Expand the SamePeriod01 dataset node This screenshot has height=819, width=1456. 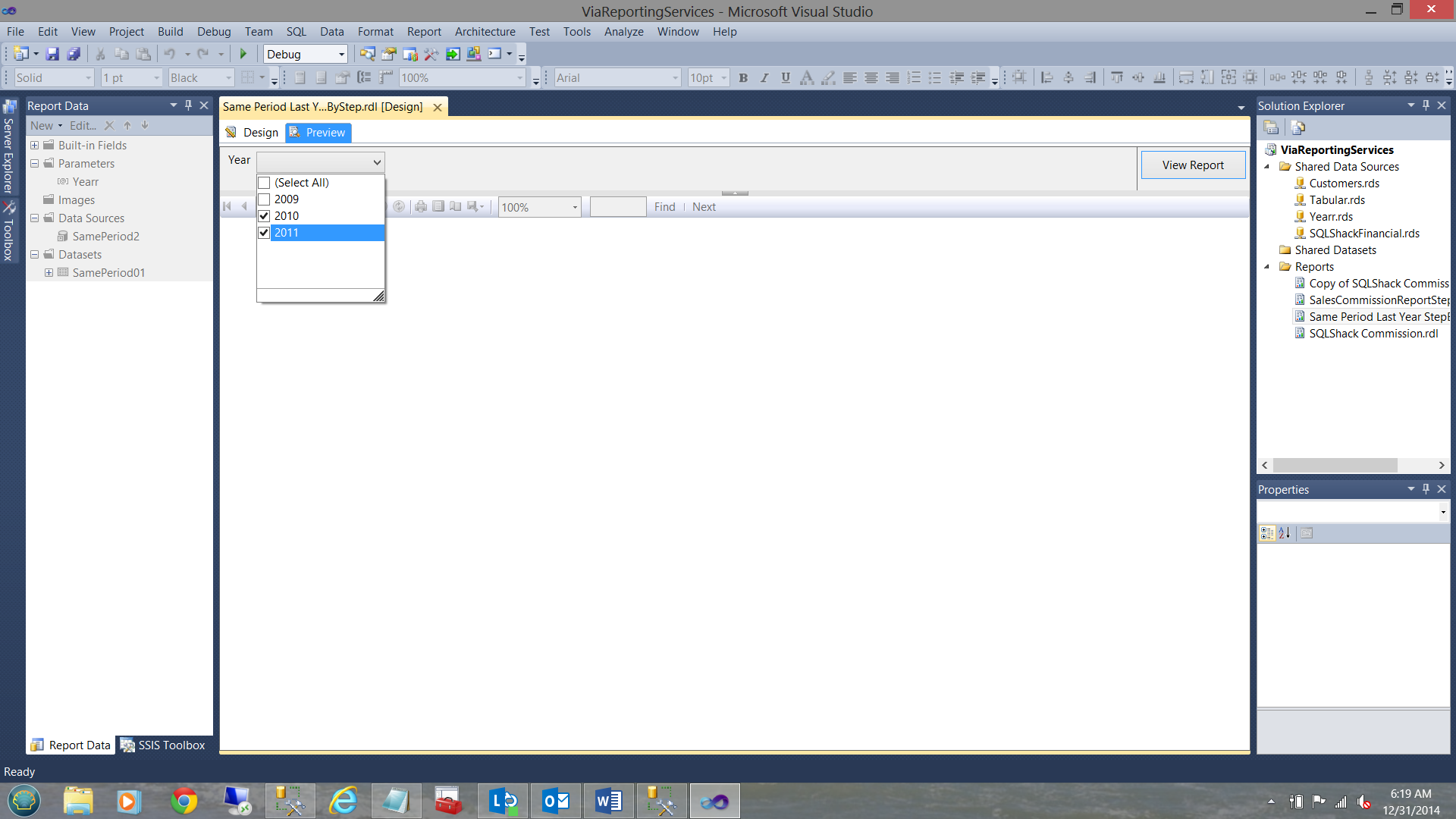[x=49, y=273]
